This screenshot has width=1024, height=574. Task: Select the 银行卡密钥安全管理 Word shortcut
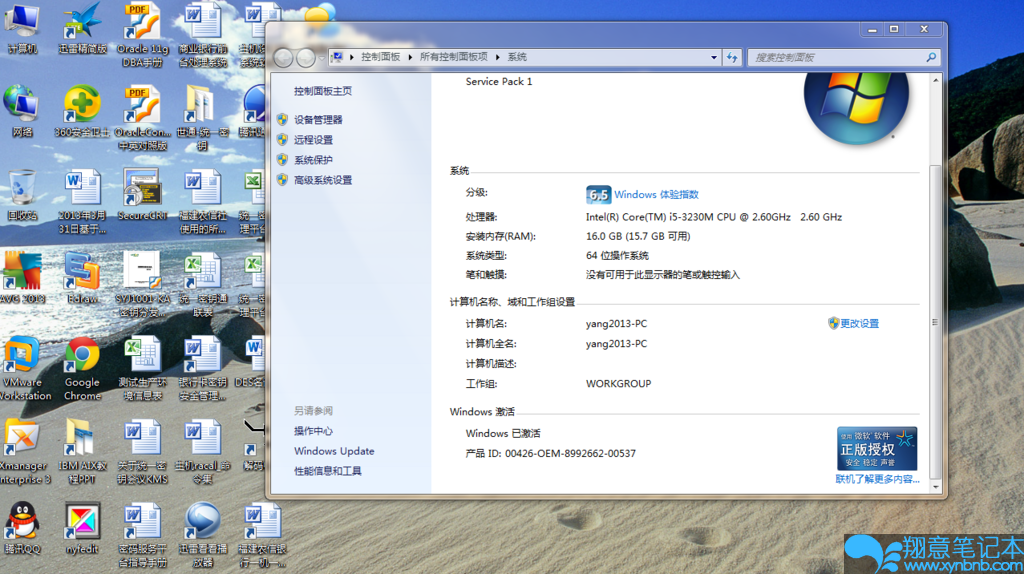tap(202, 368)
